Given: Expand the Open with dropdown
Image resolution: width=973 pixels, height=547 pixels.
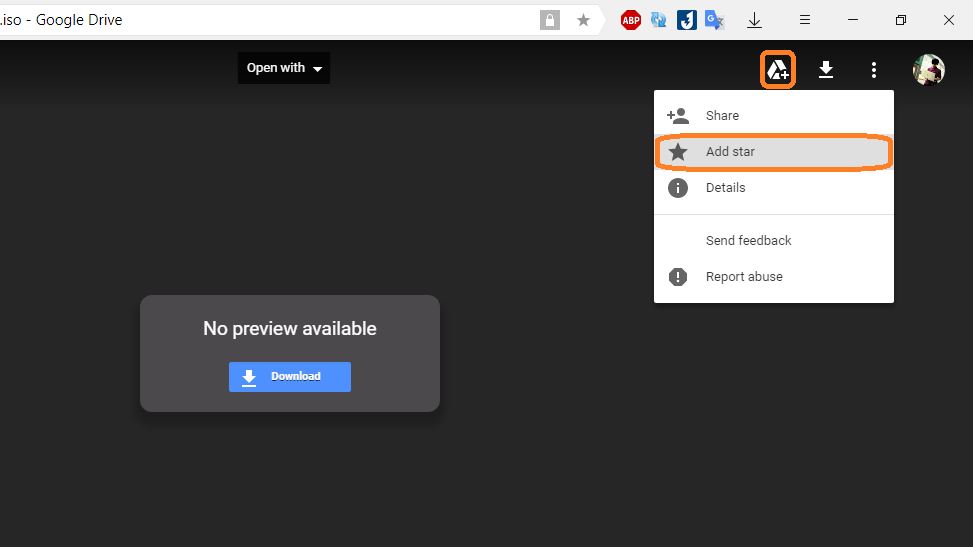Looking at the screenshot, I should point(284,68).
